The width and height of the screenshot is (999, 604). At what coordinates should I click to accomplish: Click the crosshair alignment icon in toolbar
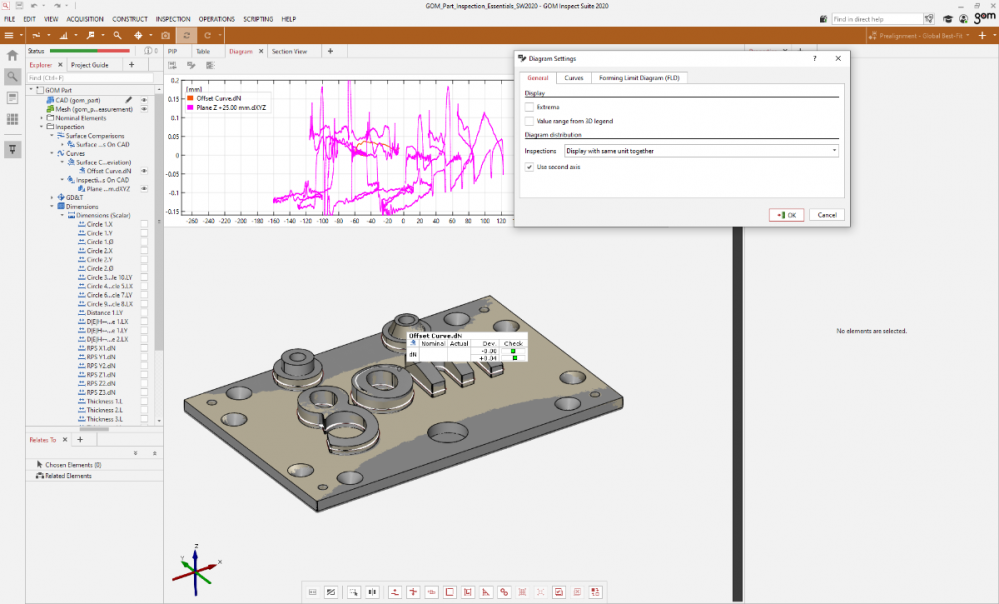[x=138, y=36]
